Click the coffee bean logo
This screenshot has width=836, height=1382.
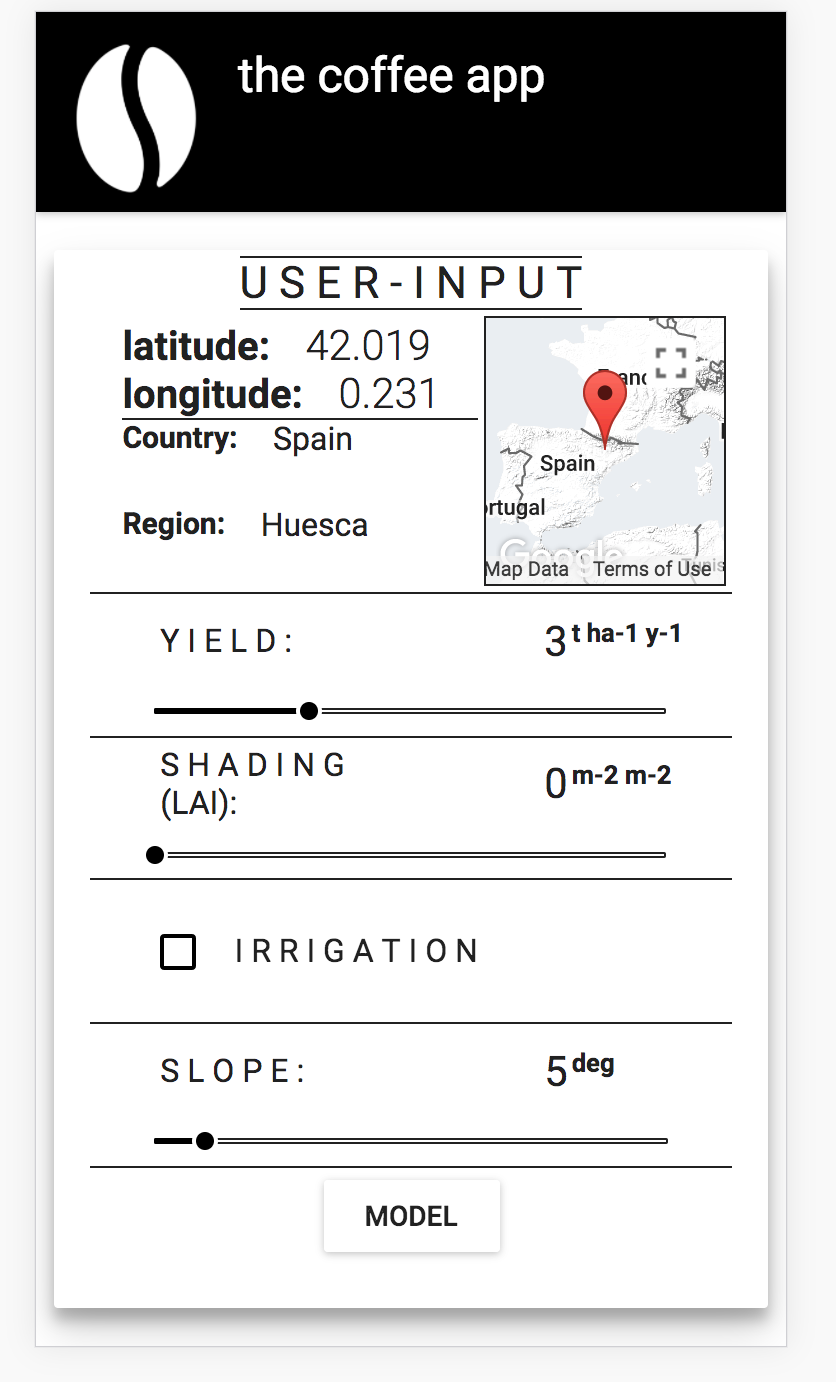136,118
